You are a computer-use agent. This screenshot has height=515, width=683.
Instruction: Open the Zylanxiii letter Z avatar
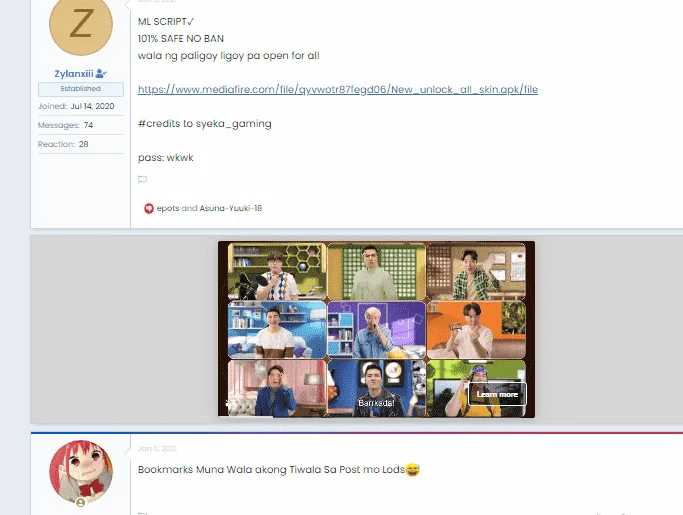click(x=81, y=24)
